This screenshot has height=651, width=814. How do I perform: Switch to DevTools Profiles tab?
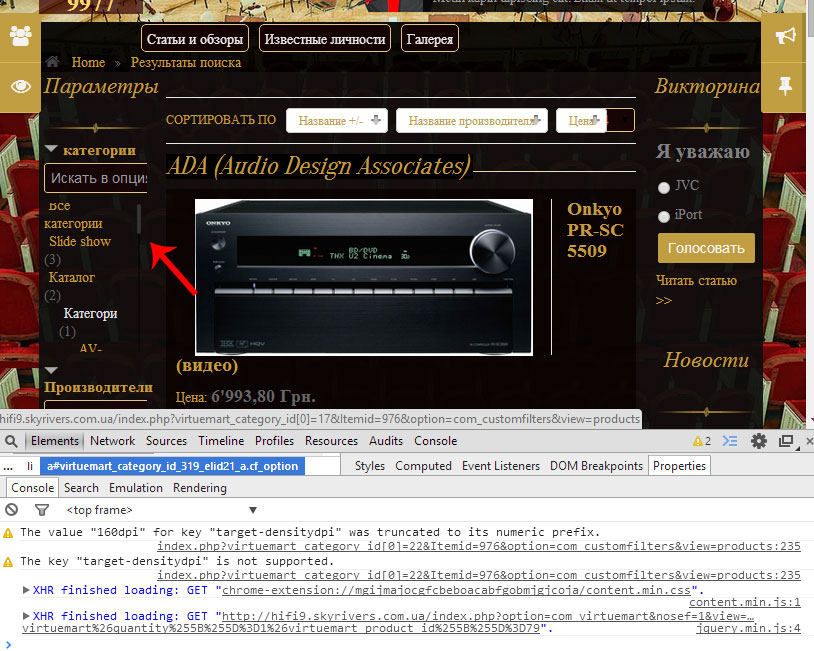coord(274,441)
